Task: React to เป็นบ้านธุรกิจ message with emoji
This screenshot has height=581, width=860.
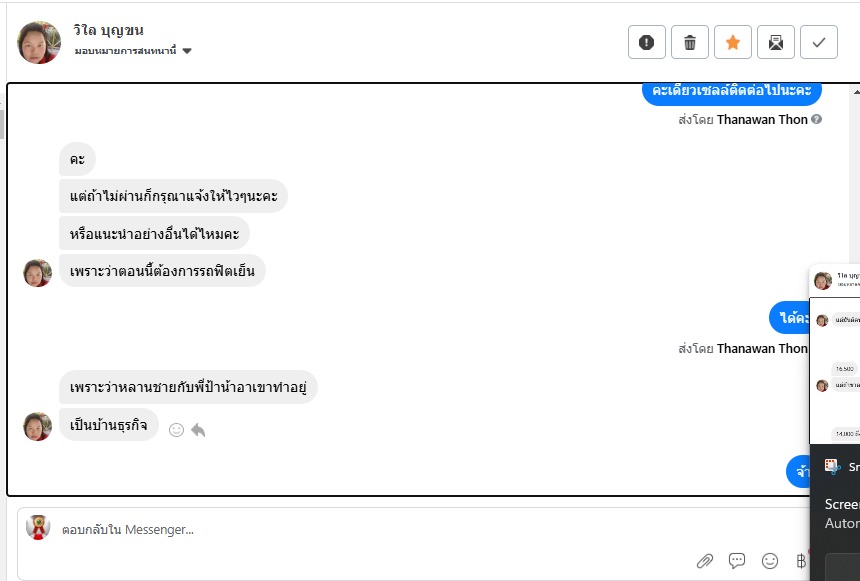Action: [176, 430]
